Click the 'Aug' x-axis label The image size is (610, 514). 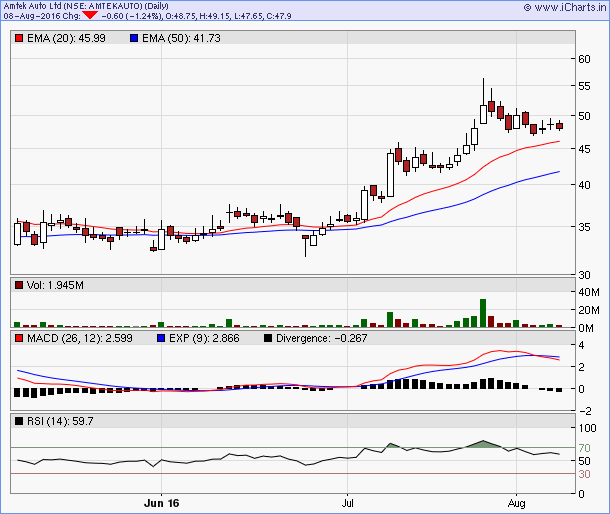point(516,503)
